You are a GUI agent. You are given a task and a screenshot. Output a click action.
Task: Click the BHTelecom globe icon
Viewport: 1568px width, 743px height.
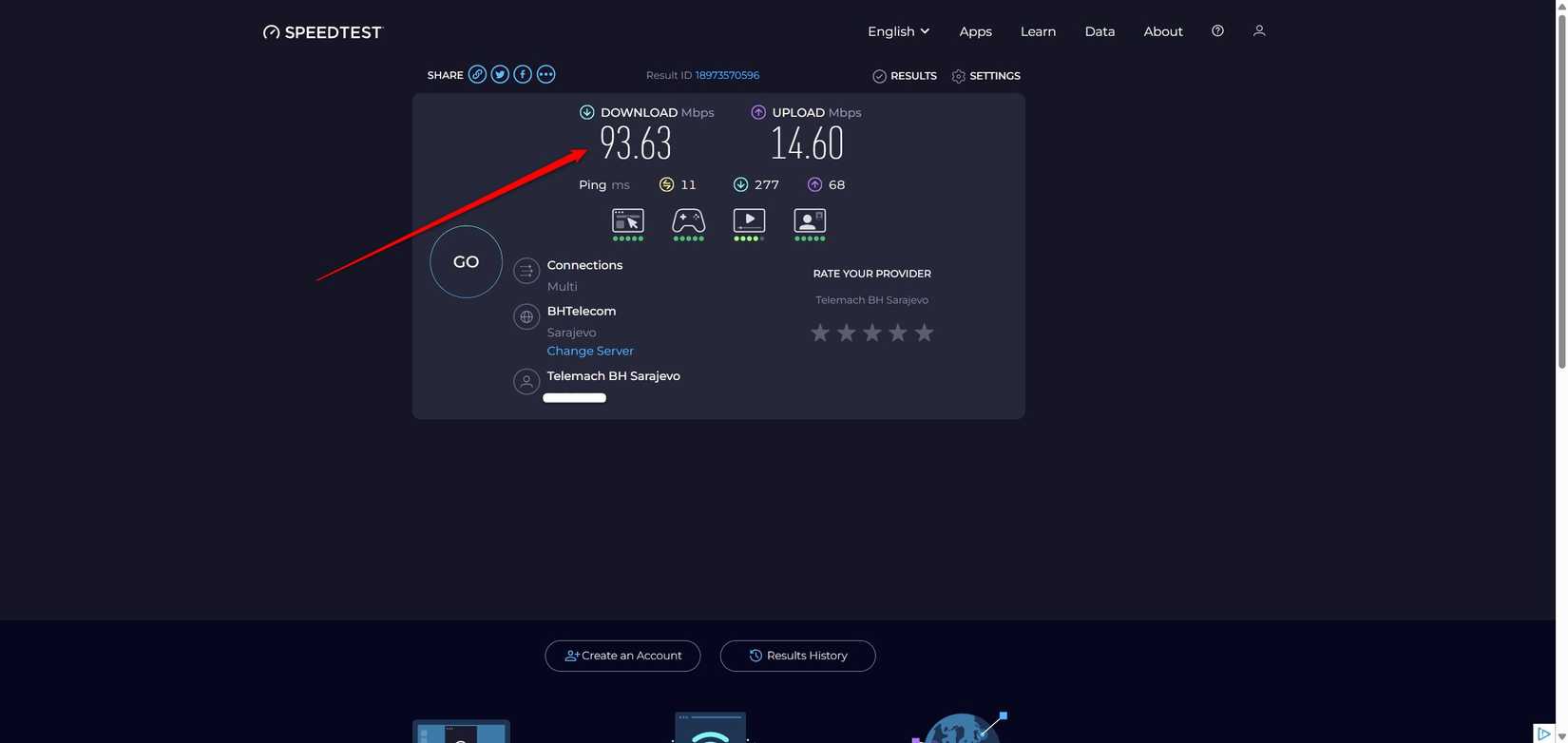pyautogui.click(x=526, y=316)
